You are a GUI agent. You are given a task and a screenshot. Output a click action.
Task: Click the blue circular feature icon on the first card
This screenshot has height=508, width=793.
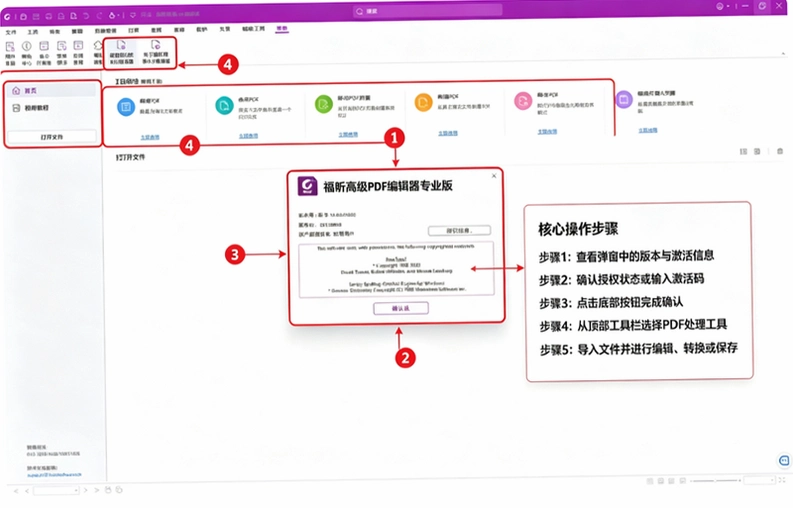[x=126, y=107]
